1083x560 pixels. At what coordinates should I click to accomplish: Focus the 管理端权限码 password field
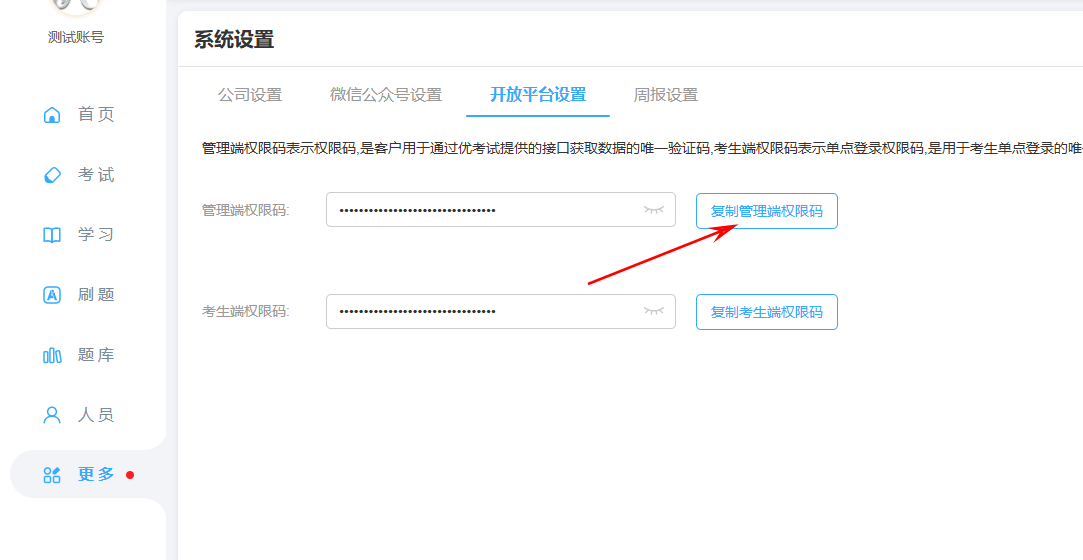pyautogui.click(x=501, y=209)
